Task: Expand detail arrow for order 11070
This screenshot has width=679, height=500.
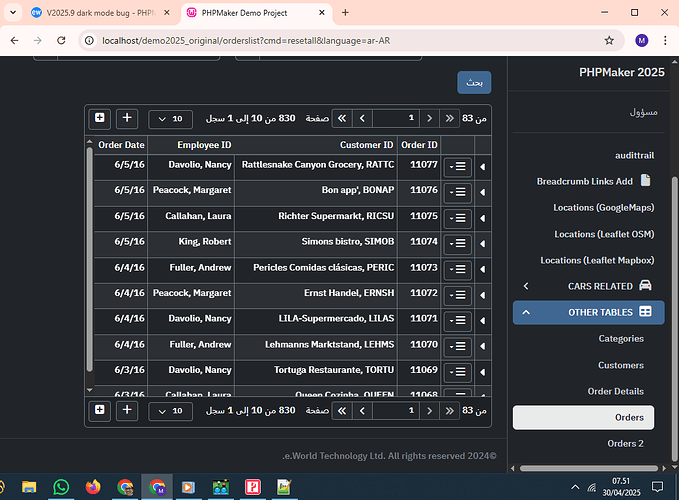Action: point(482,346)
